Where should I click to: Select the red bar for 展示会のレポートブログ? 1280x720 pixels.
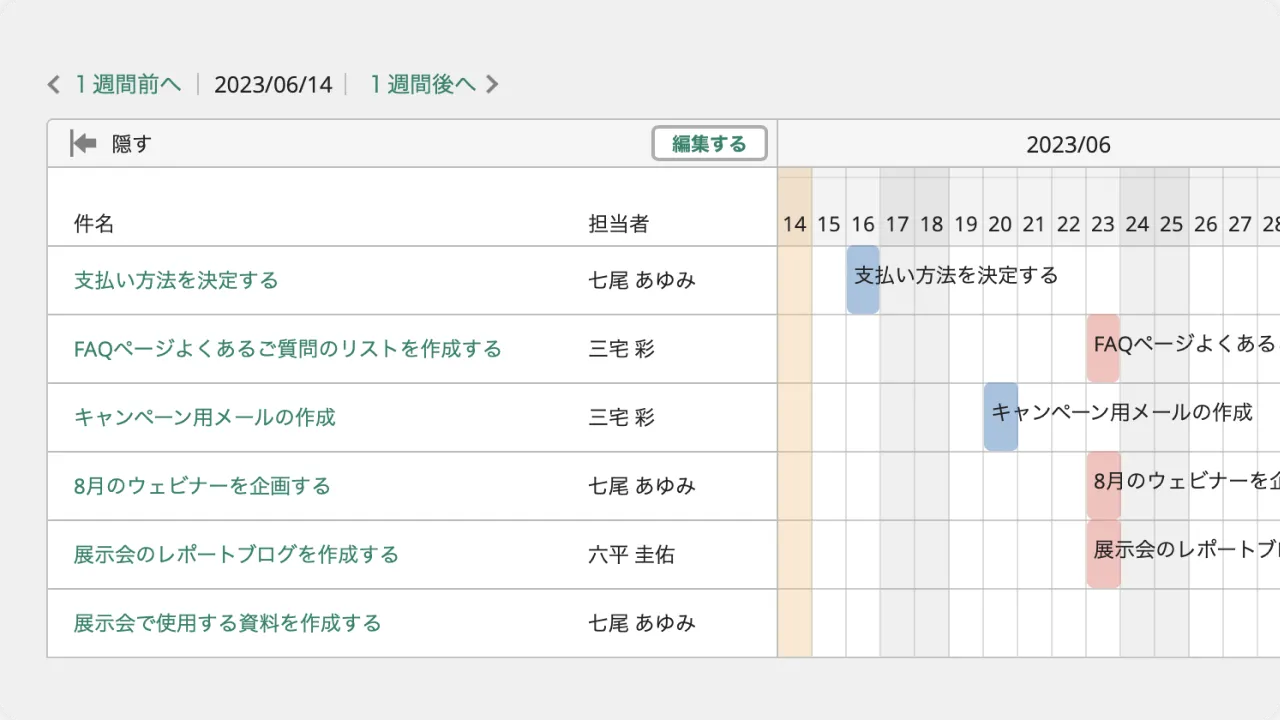[x=1103, y=554]
